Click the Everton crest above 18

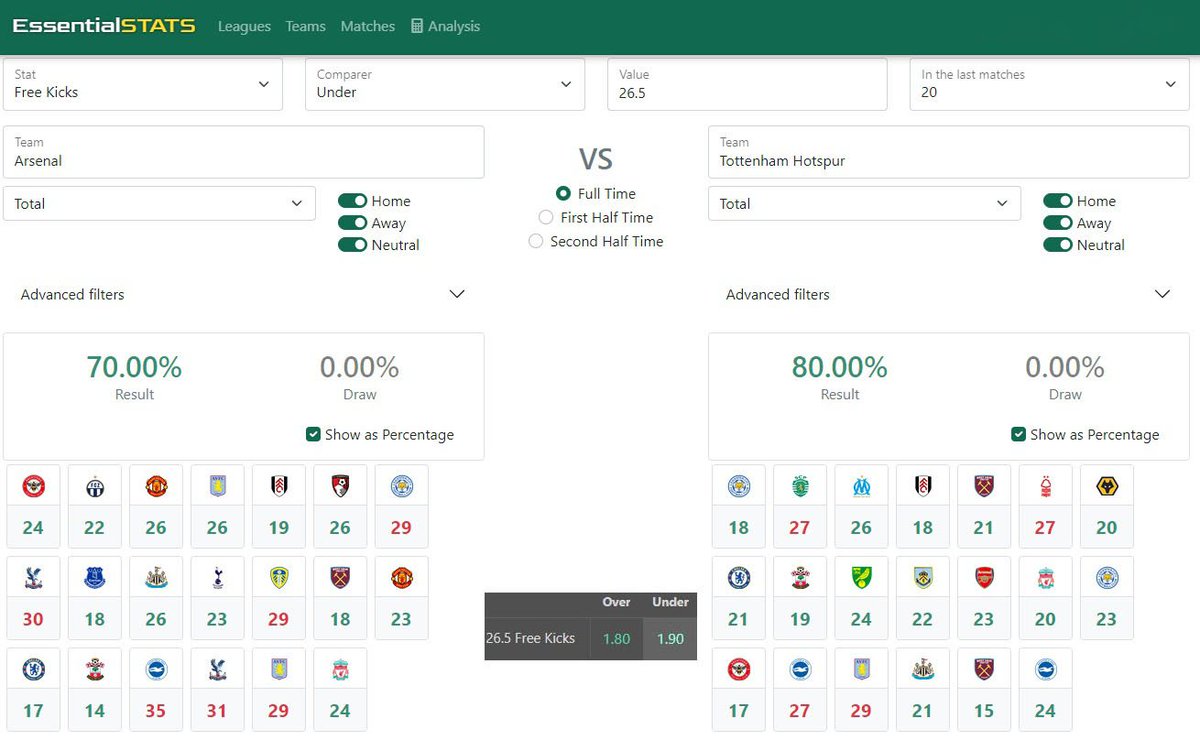(x=95, y=578)
